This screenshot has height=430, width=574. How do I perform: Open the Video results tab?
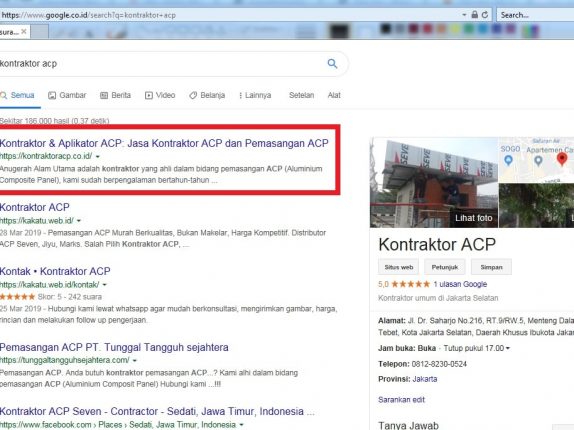[x=160, y=95]
